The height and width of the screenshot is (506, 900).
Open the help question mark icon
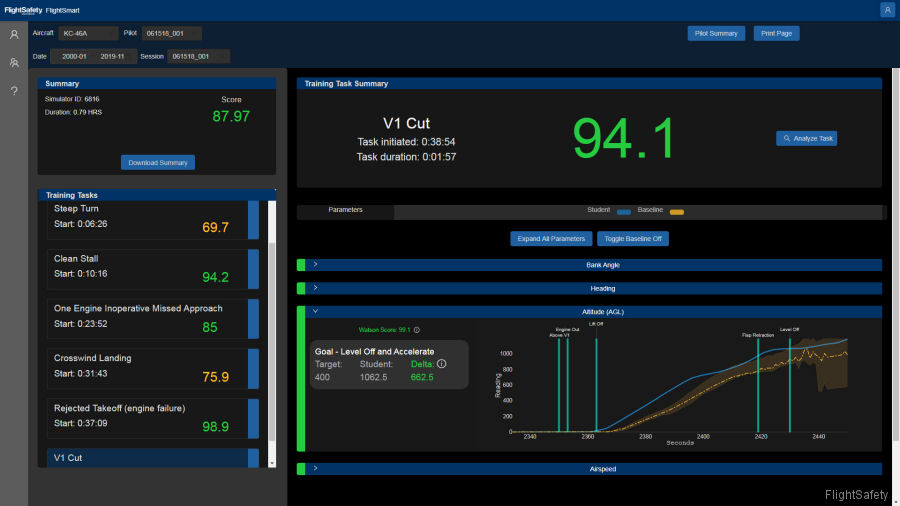(x=14, y=91)
